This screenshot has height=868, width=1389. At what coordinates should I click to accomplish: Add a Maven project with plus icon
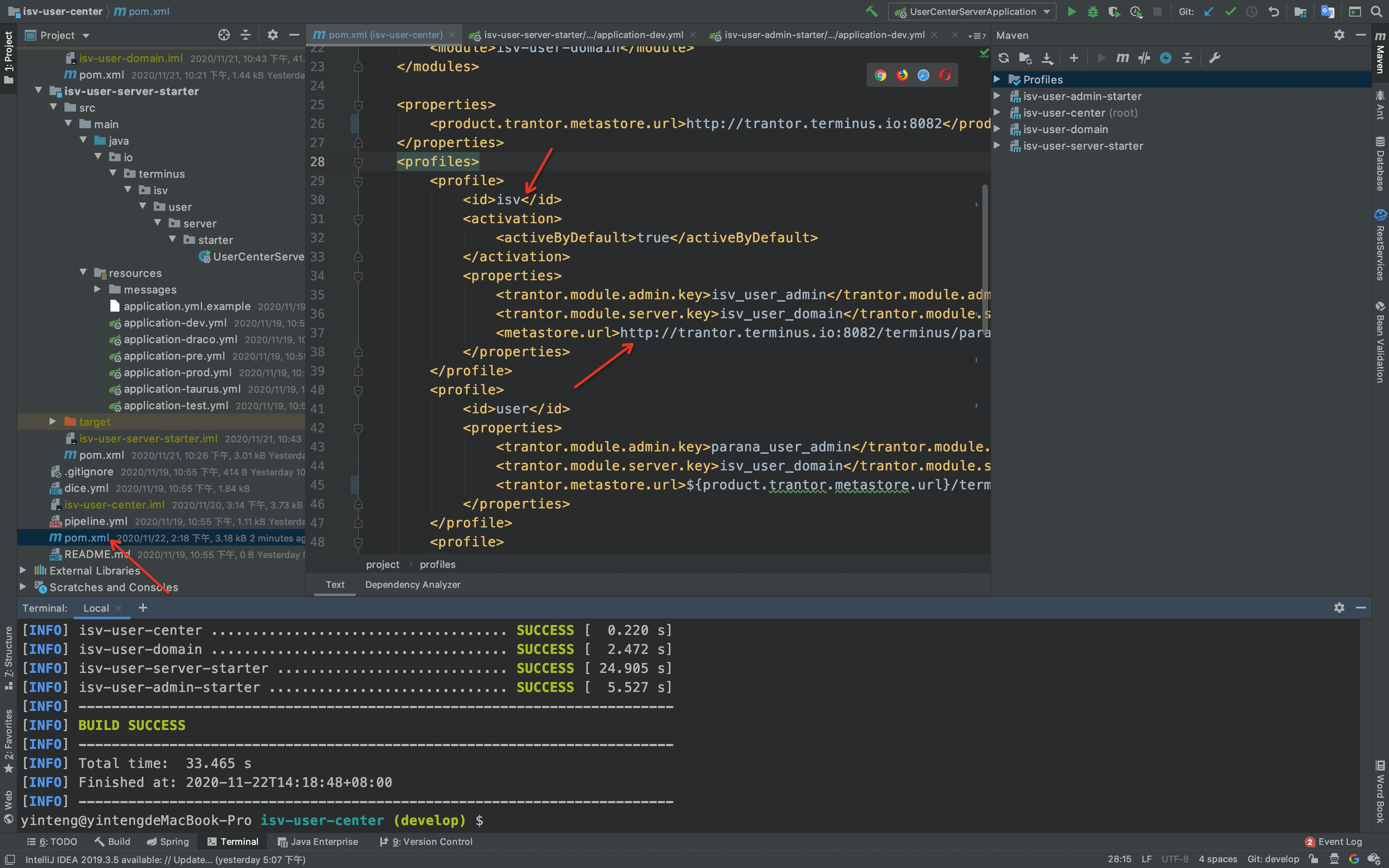[x=1074, y=58]
